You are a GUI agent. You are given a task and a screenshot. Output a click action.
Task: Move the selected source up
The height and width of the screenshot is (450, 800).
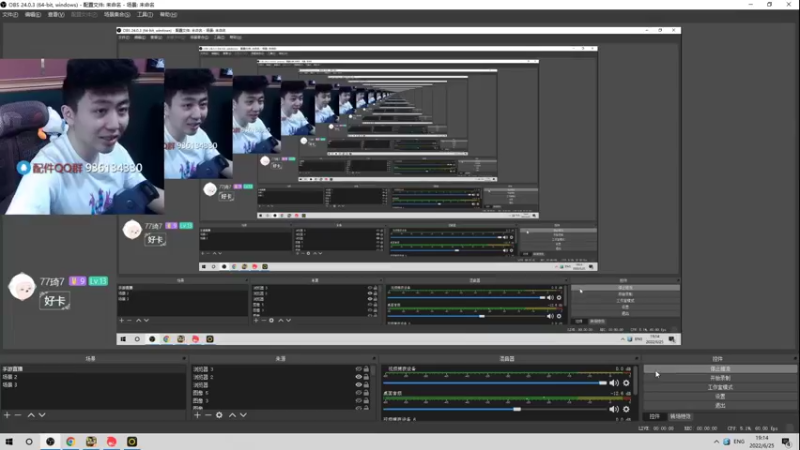[x=232, y=415]
